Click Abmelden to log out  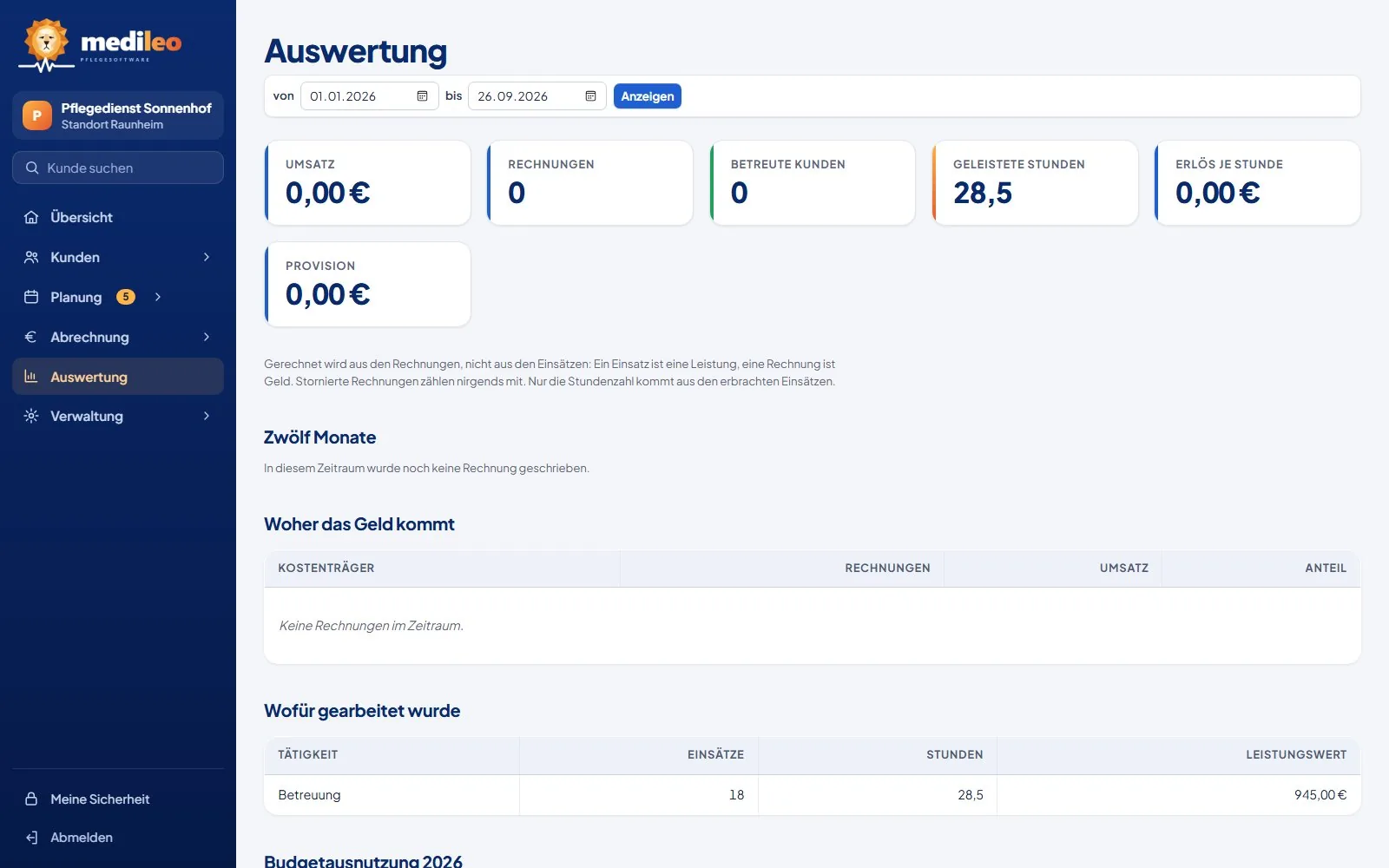point(118,838)
